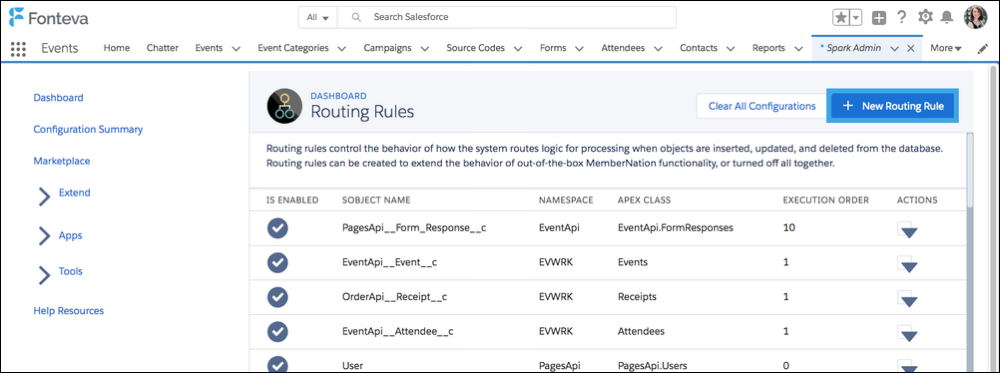Open the Source Codes tab chevron

518,48
